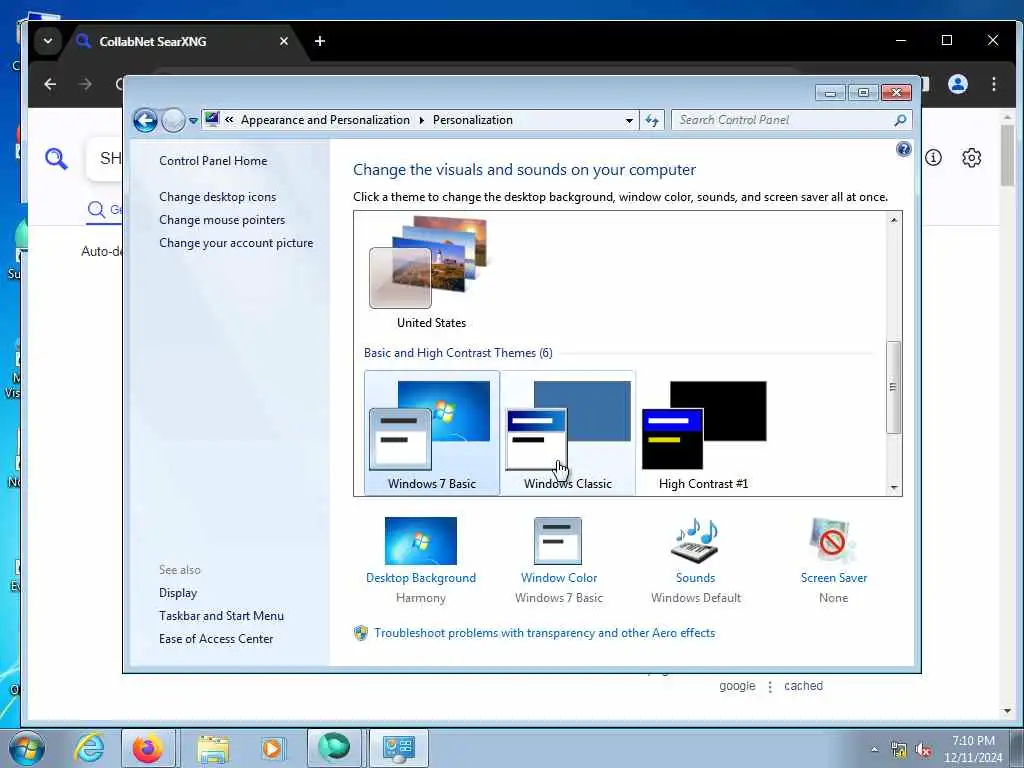Click the browser back arrow
The height and width of the screenshot is (768, 1024).
50,84
